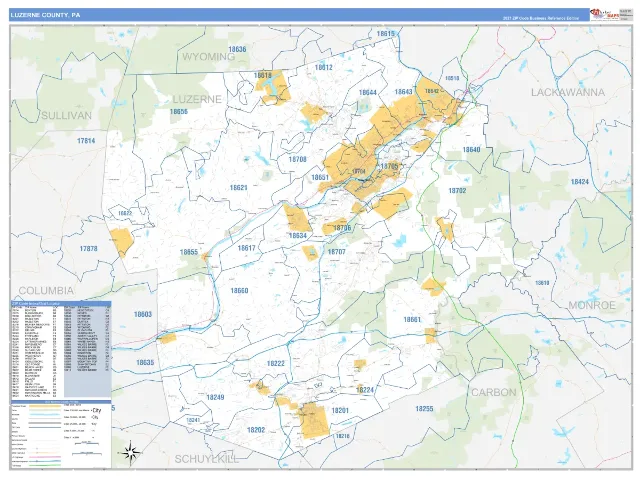Click ZIP code label 18706
640x480 pixels.
tap(342, 228)
